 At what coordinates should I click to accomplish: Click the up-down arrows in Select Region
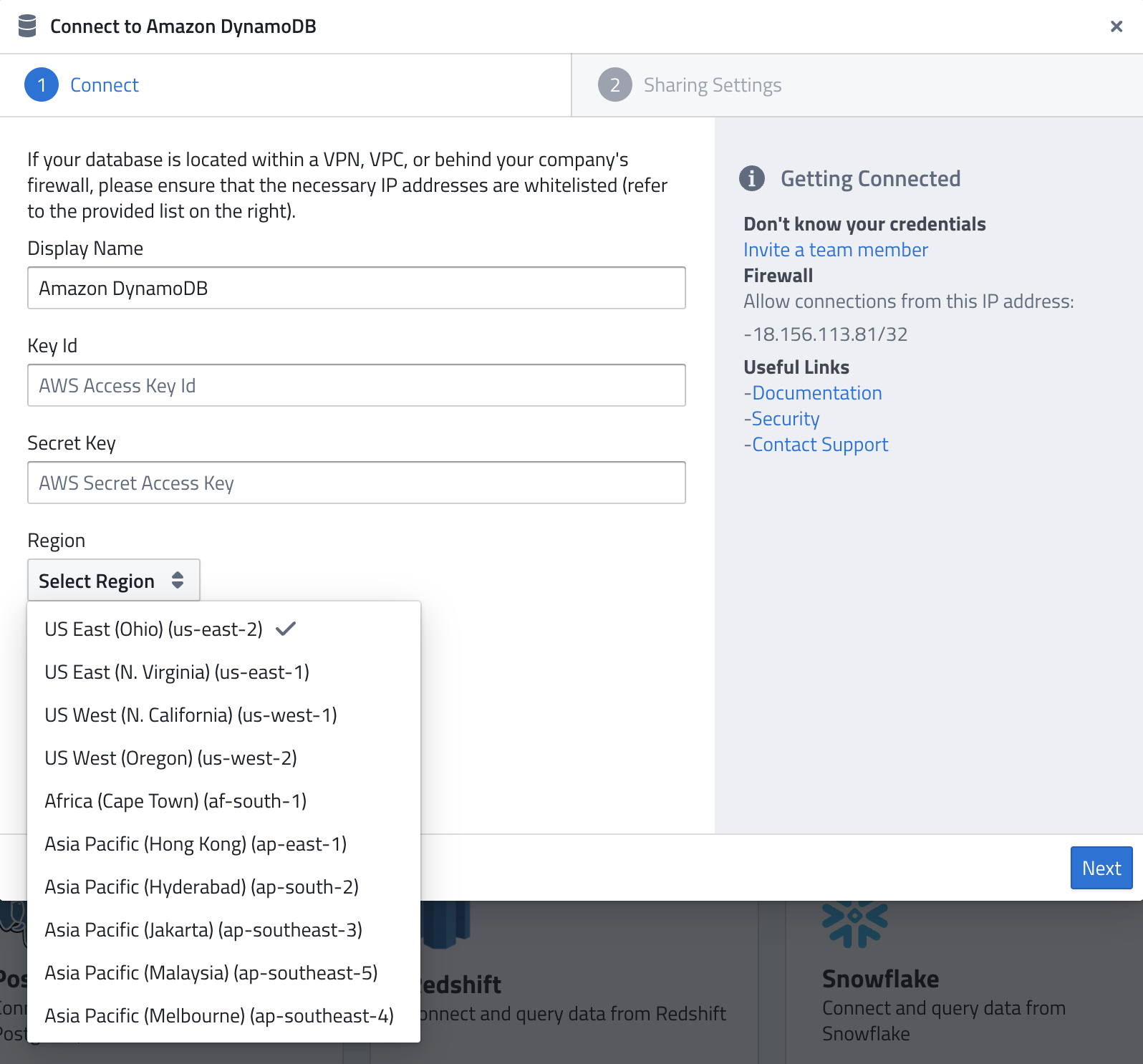click(177, 581)
